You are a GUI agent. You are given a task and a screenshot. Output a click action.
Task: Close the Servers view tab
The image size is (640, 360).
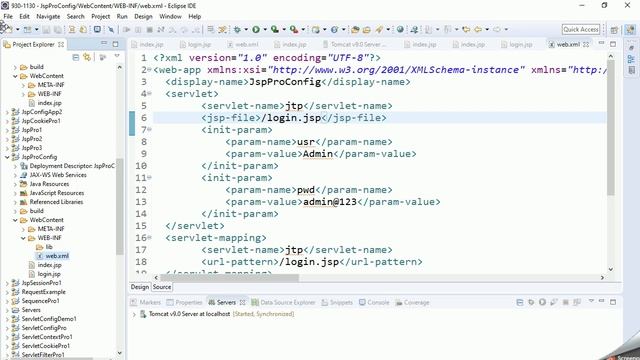(x=242, y=302)
